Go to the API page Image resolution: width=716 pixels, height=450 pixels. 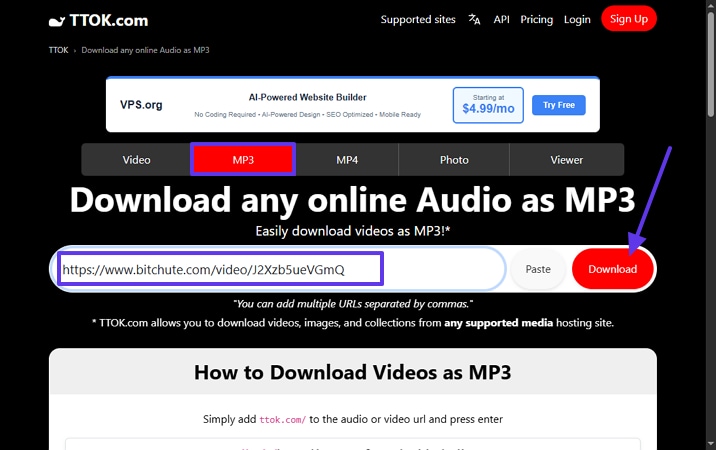(x=501, y=19)
